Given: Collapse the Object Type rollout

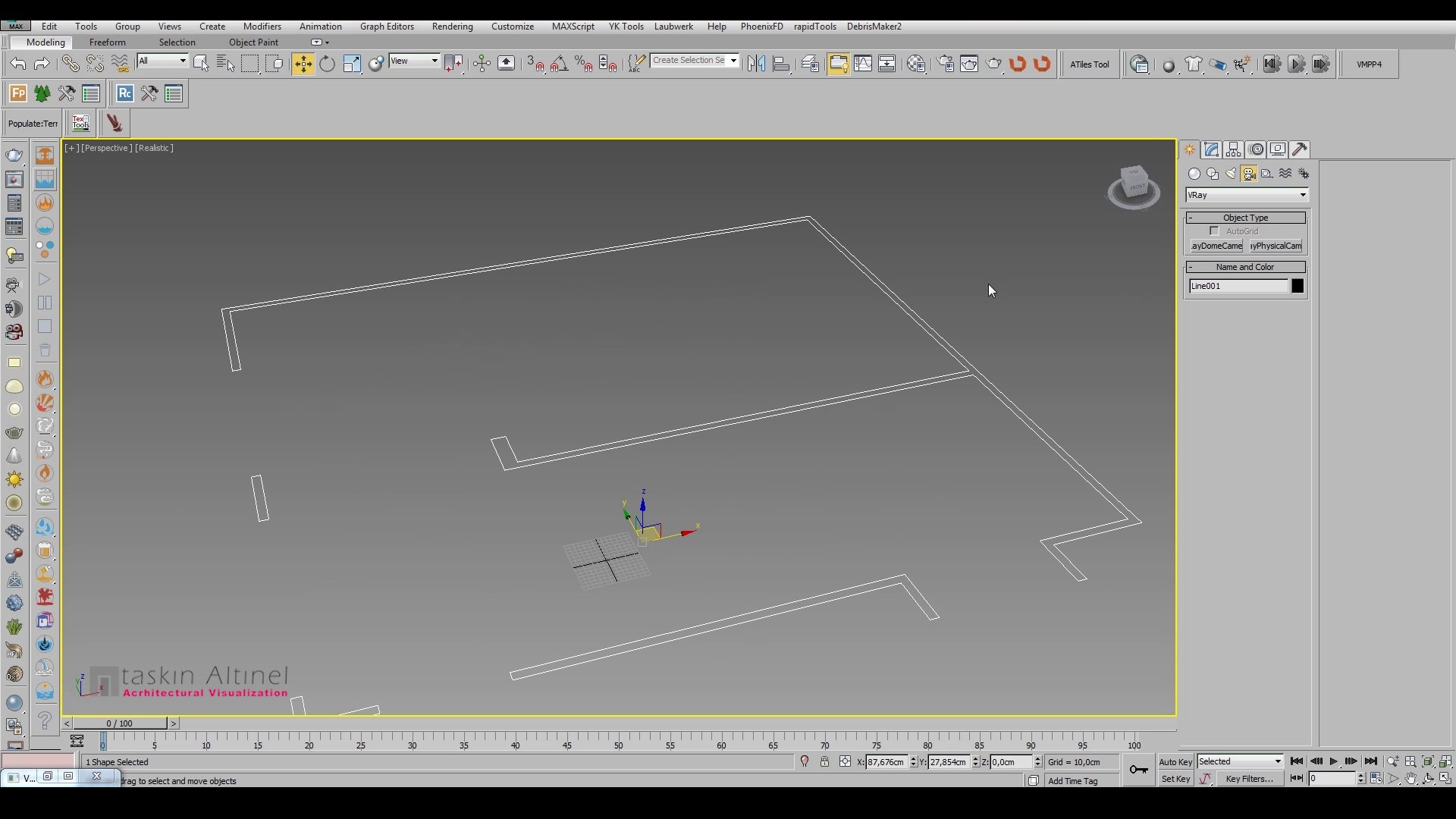Looking at the screenshot, I should [x=1246, y=218].
